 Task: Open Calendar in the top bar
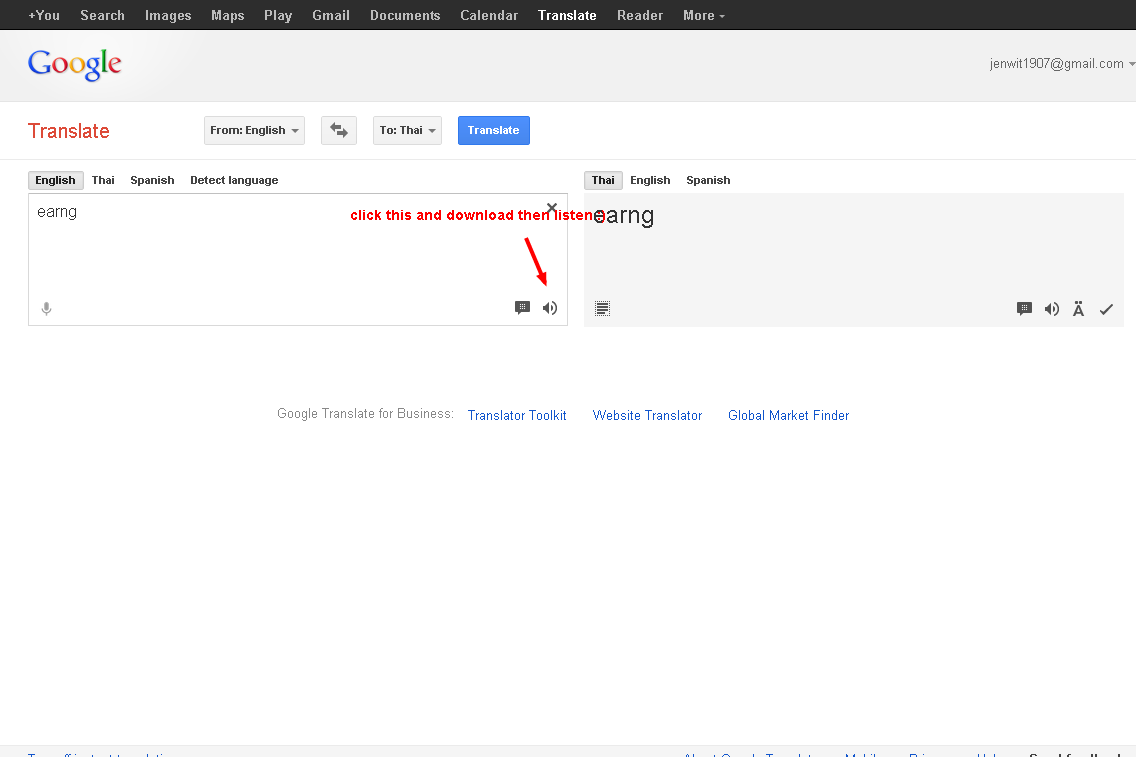(489, 15)
